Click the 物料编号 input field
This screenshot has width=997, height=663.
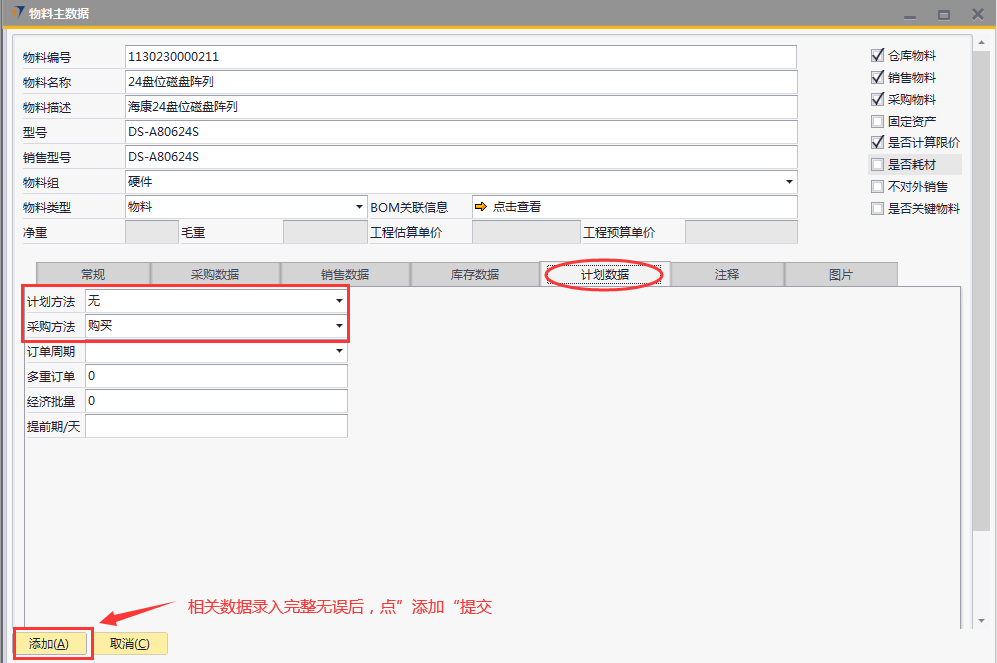(460, 57)
